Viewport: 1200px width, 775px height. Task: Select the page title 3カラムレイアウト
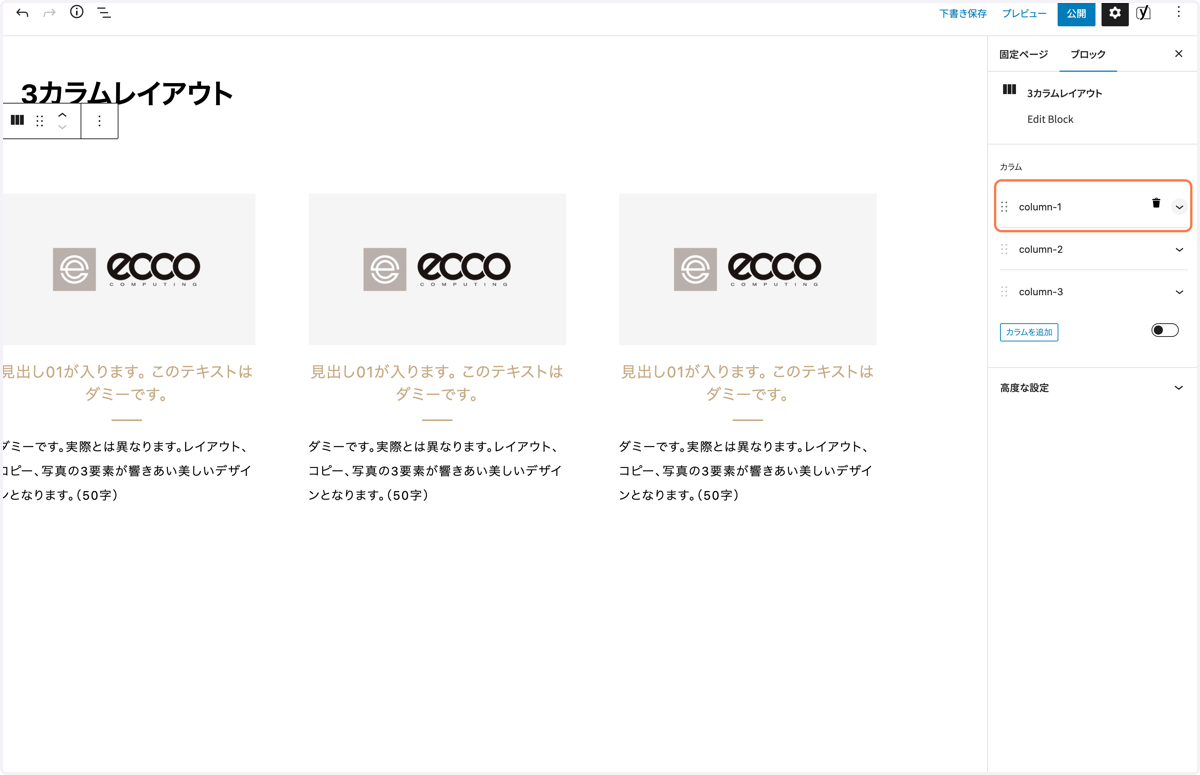pos(127,94)
